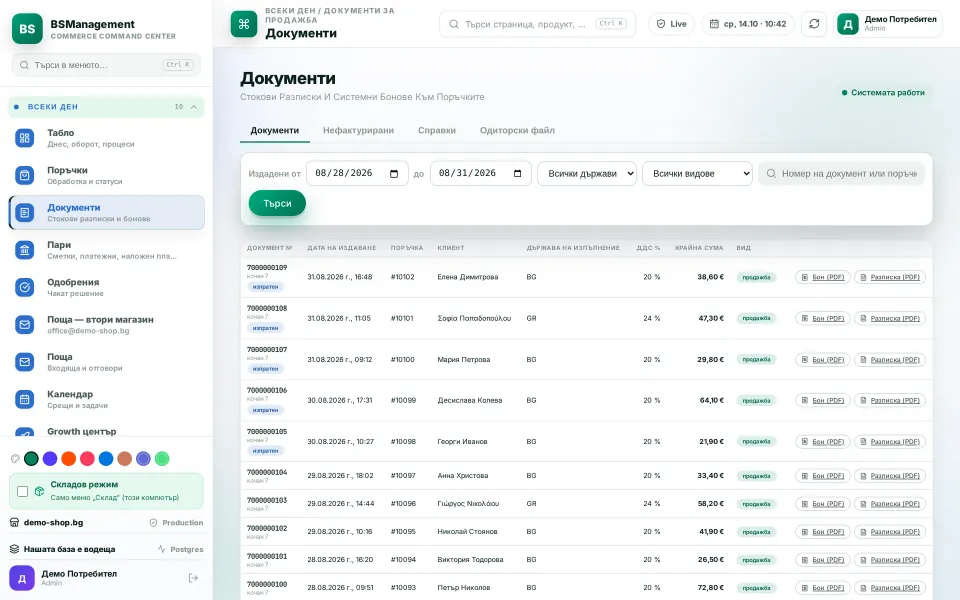The height and width of the screenshot is (600, 960).
Task: Pick the pink theme color swatch
Action: click(x=88, y=459)
